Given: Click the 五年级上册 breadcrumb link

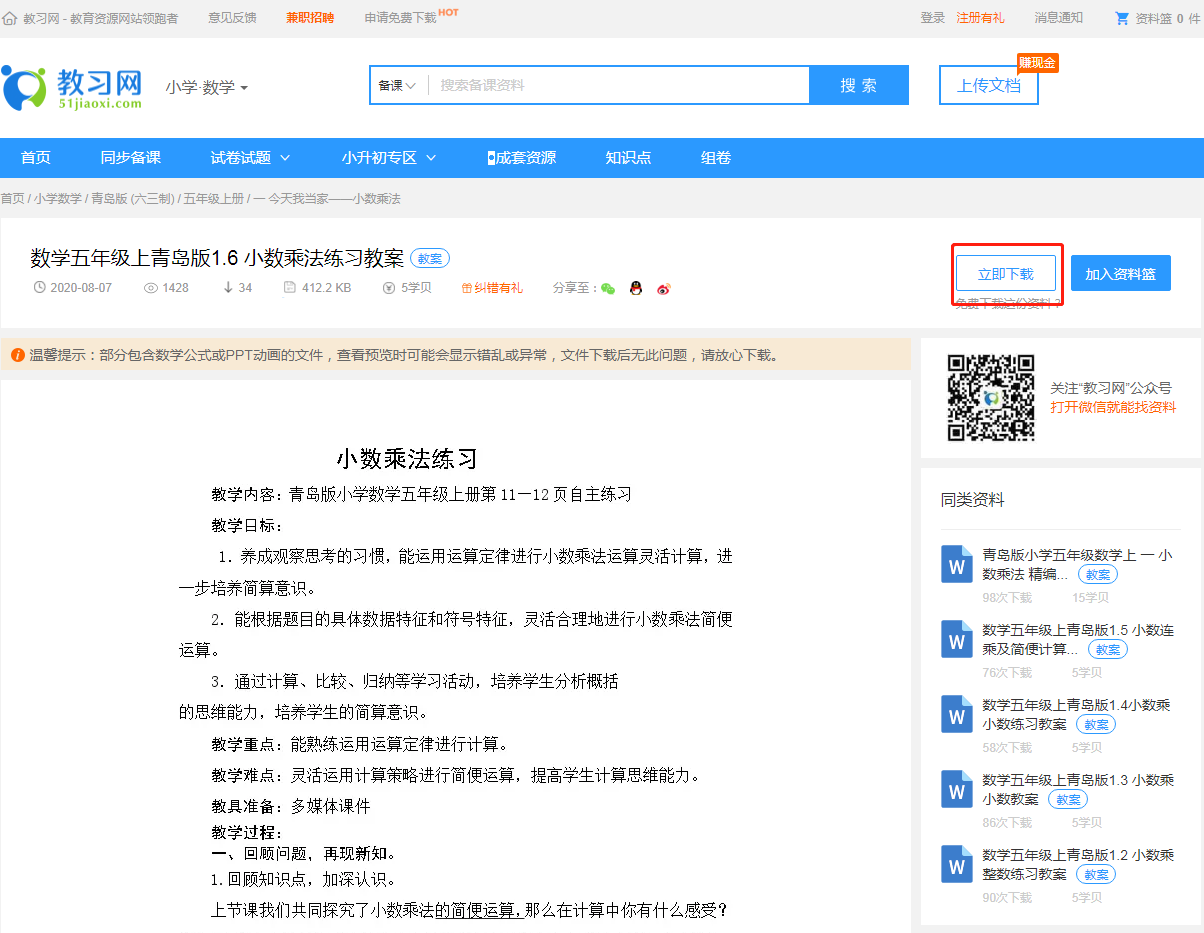Looking at the screenshot, I should pyautogui.click(x=213, y=199).
